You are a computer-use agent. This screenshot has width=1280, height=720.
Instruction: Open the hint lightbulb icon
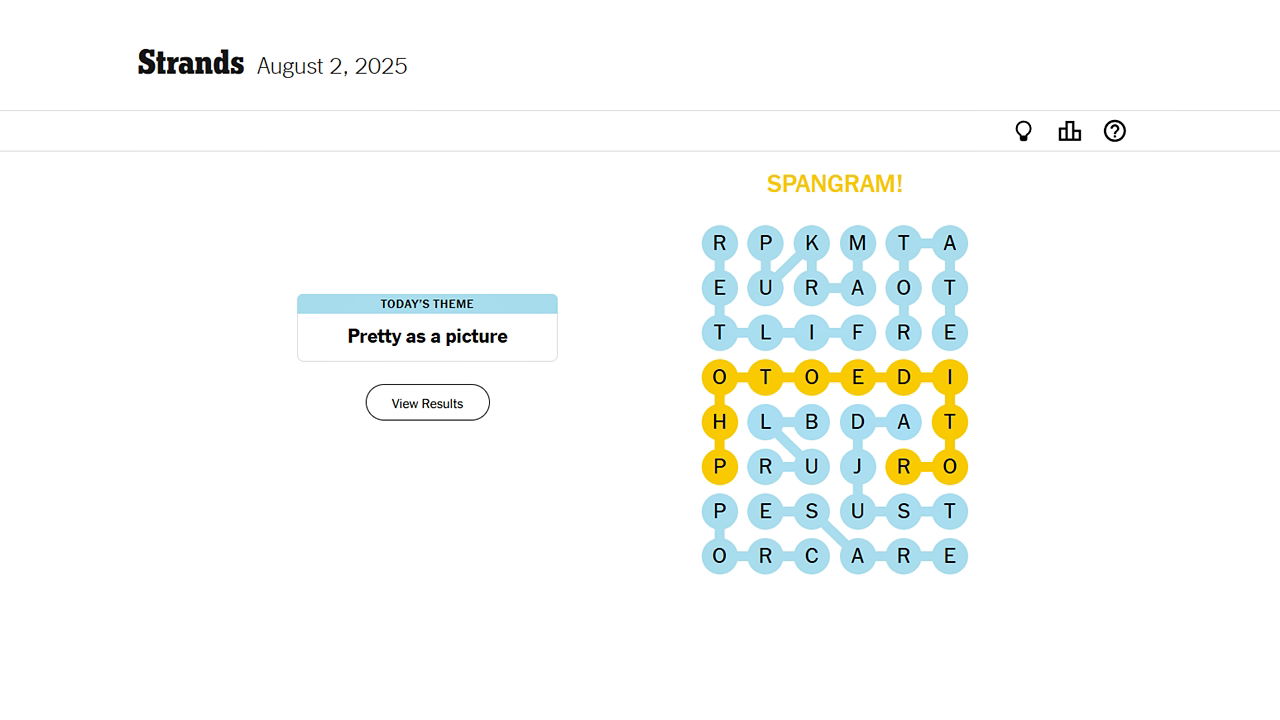coord(1023,130)
